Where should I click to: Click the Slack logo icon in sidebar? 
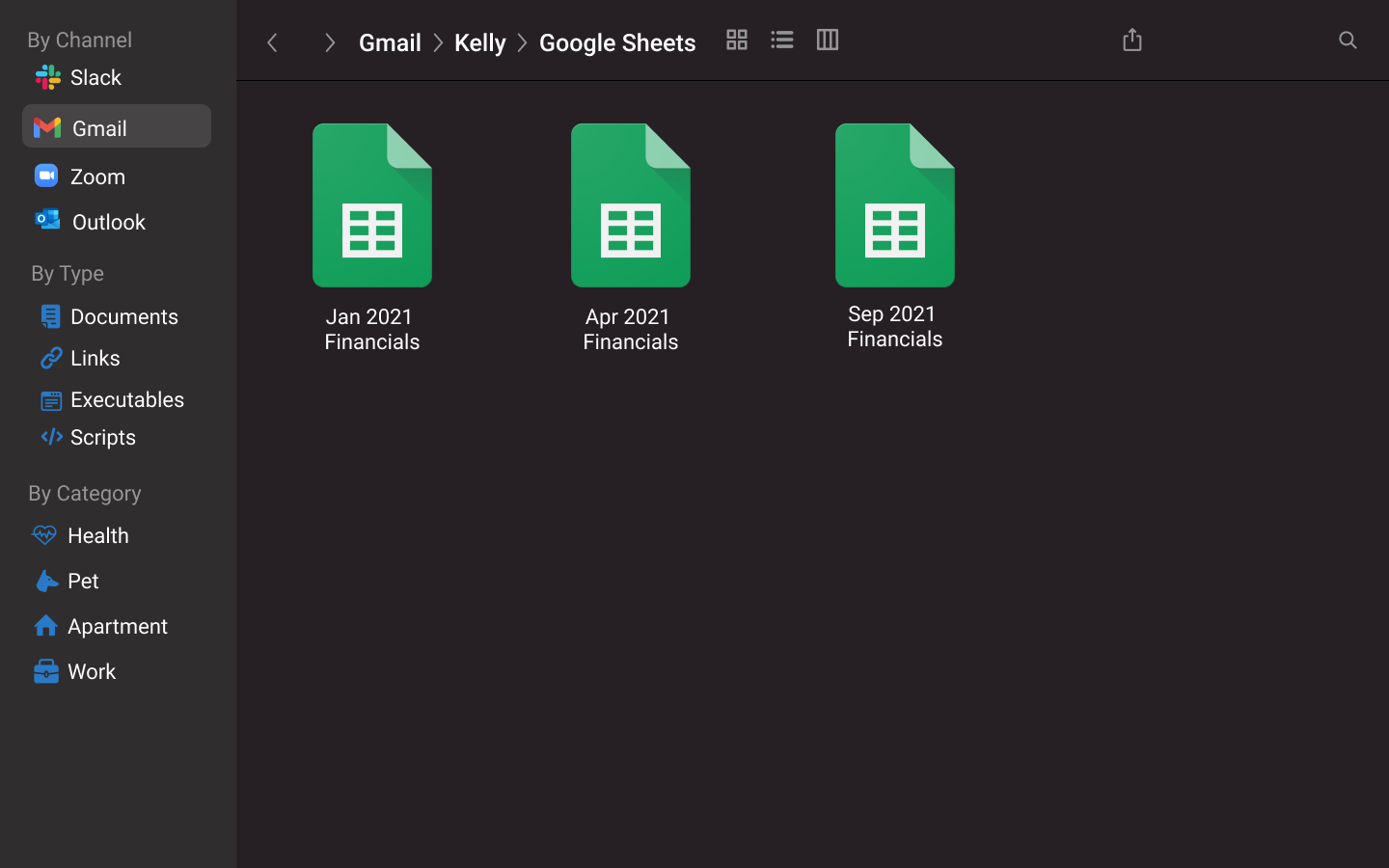[48, 77]
